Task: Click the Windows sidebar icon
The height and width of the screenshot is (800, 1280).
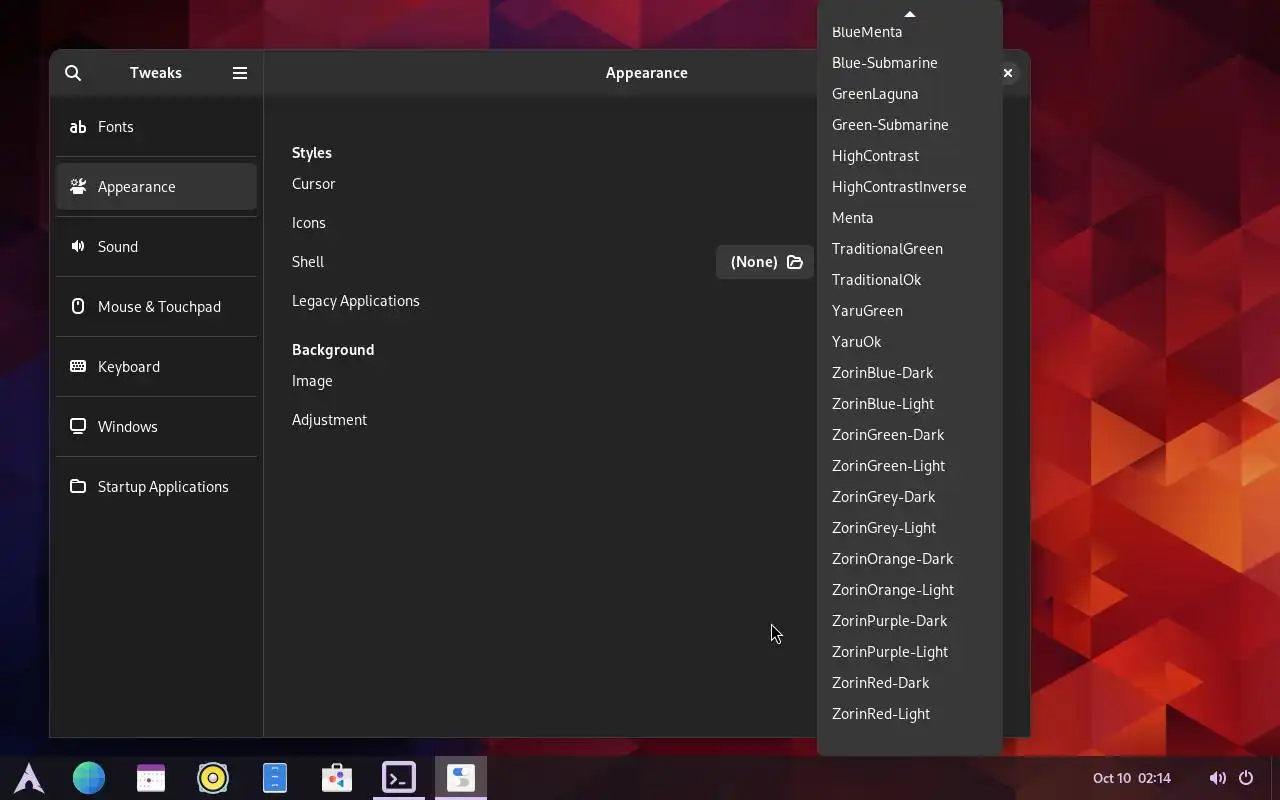Action: (78, 427)
